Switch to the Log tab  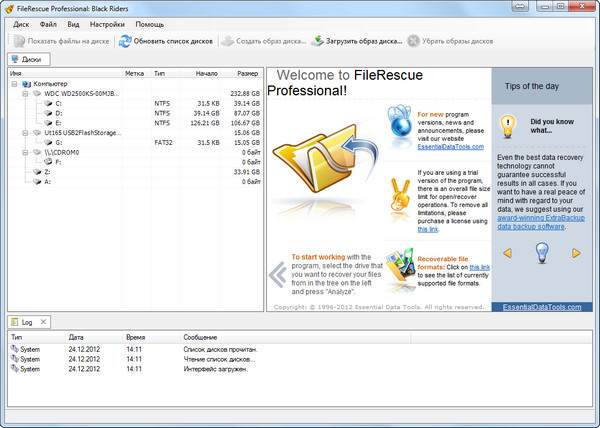(28, 323)
